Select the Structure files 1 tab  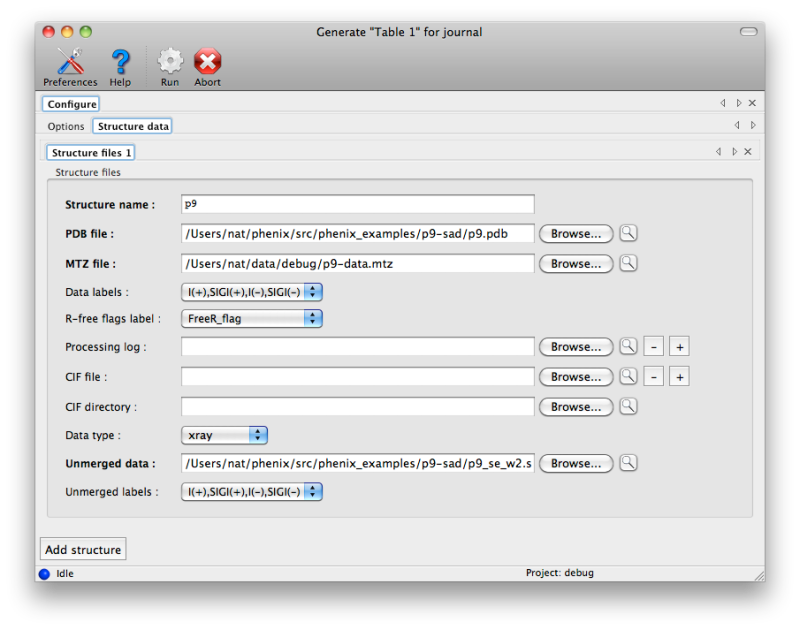click(90, 153)
